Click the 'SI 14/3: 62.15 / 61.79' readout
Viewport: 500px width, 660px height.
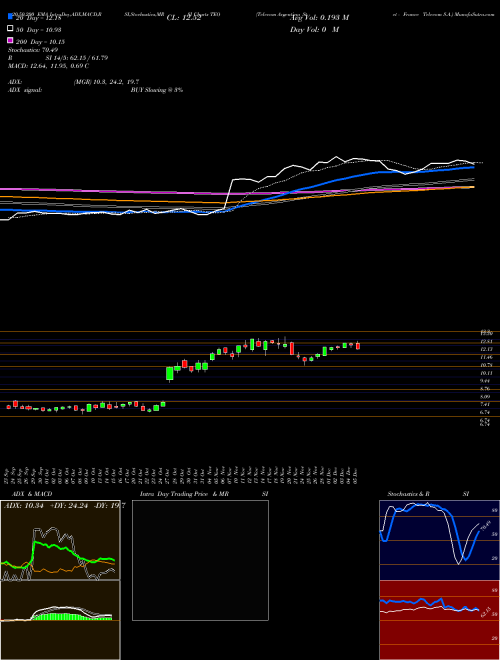(x=77, y=58)
